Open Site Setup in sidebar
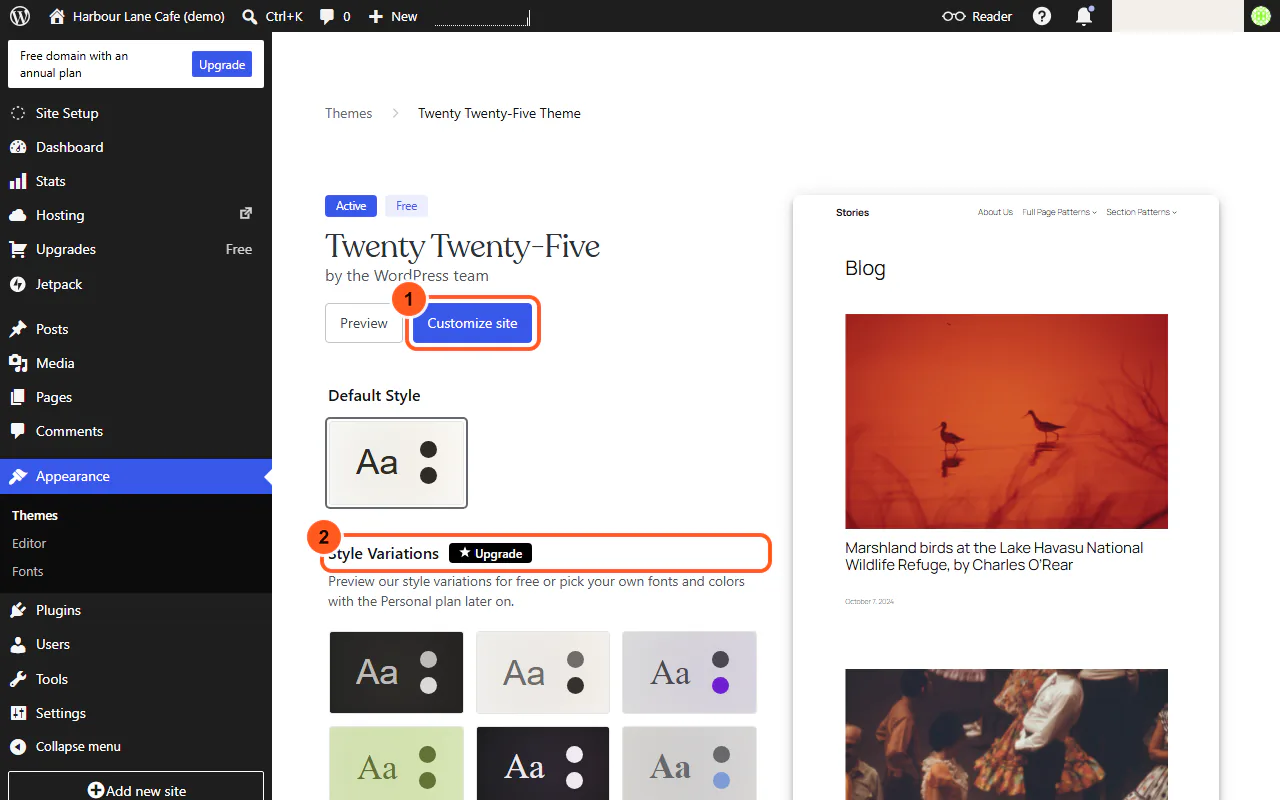This screenshot has width=1280, height=800. [136, 113]
